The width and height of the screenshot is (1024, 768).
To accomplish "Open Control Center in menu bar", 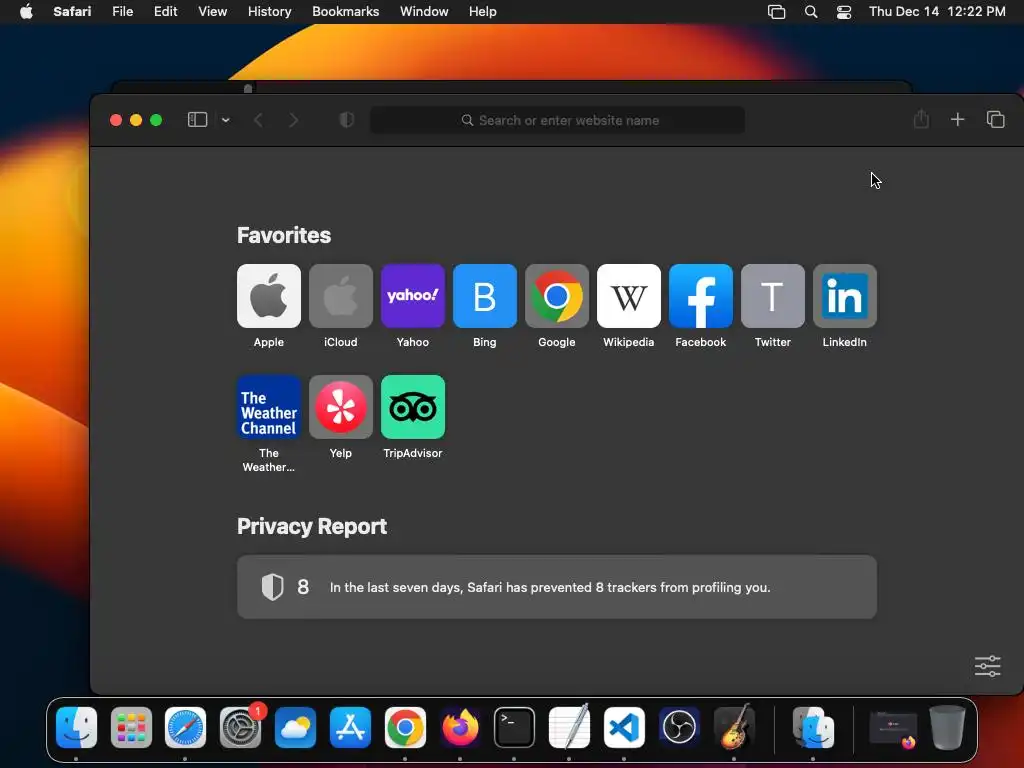I will pyautogui.click(x=844, y=11).
